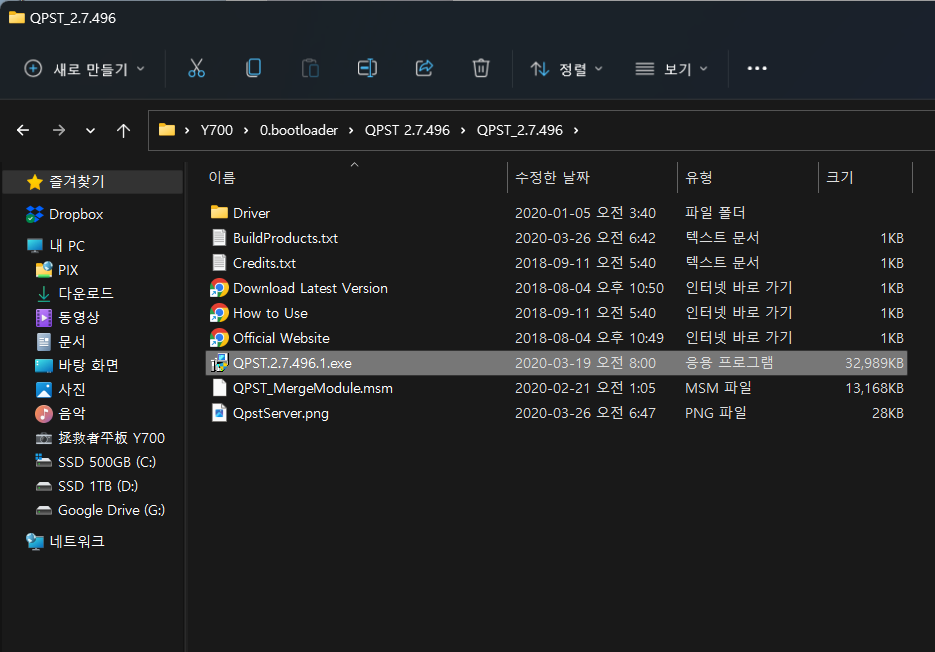Open the 정렬 sort dropdown
935x652 pixels.
pyautogui.click(x=566, y=69)
